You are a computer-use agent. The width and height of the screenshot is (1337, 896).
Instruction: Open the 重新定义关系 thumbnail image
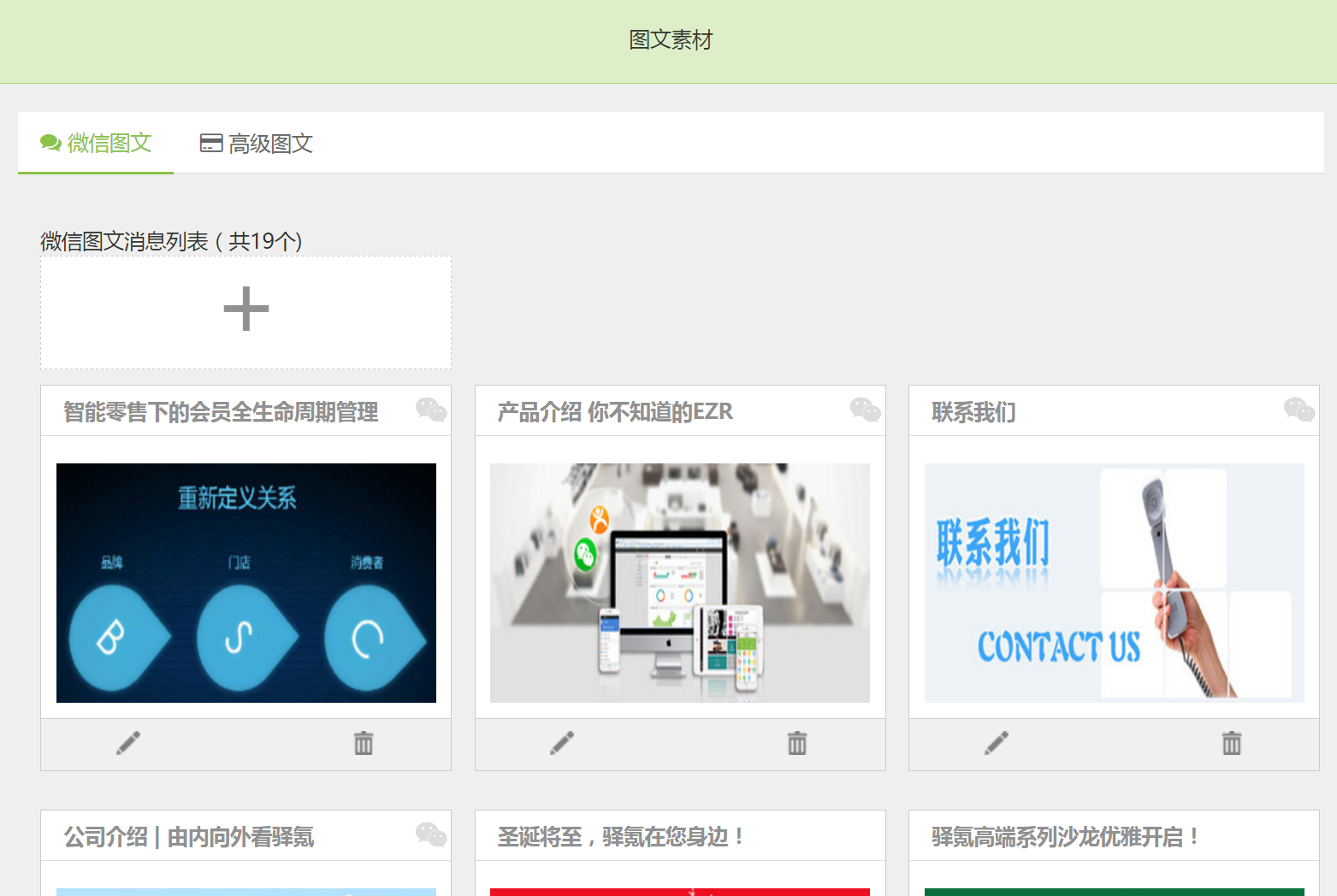click(246, 583)
